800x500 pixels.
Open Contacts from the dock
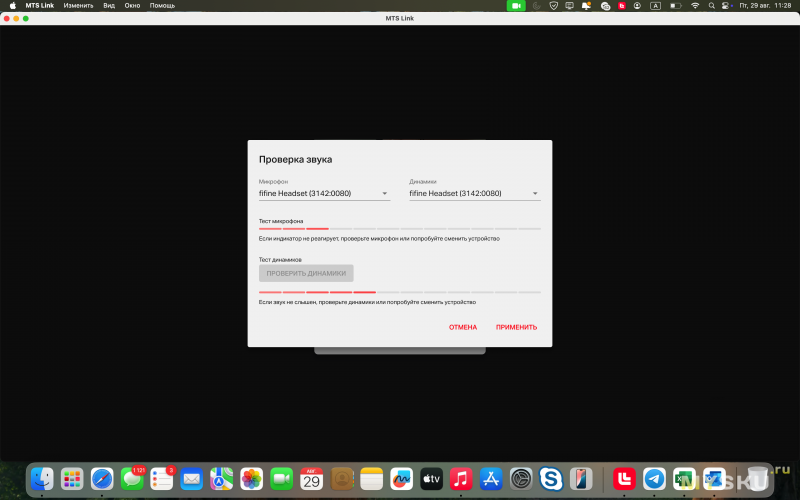coord(342,479)
